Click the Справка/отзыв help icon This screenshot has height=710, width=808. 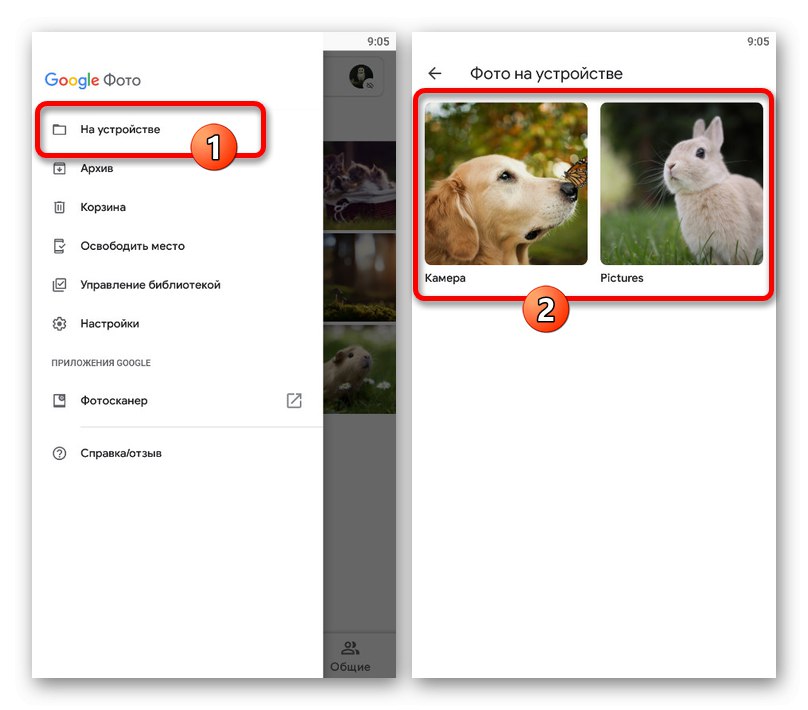click(62, 453)
